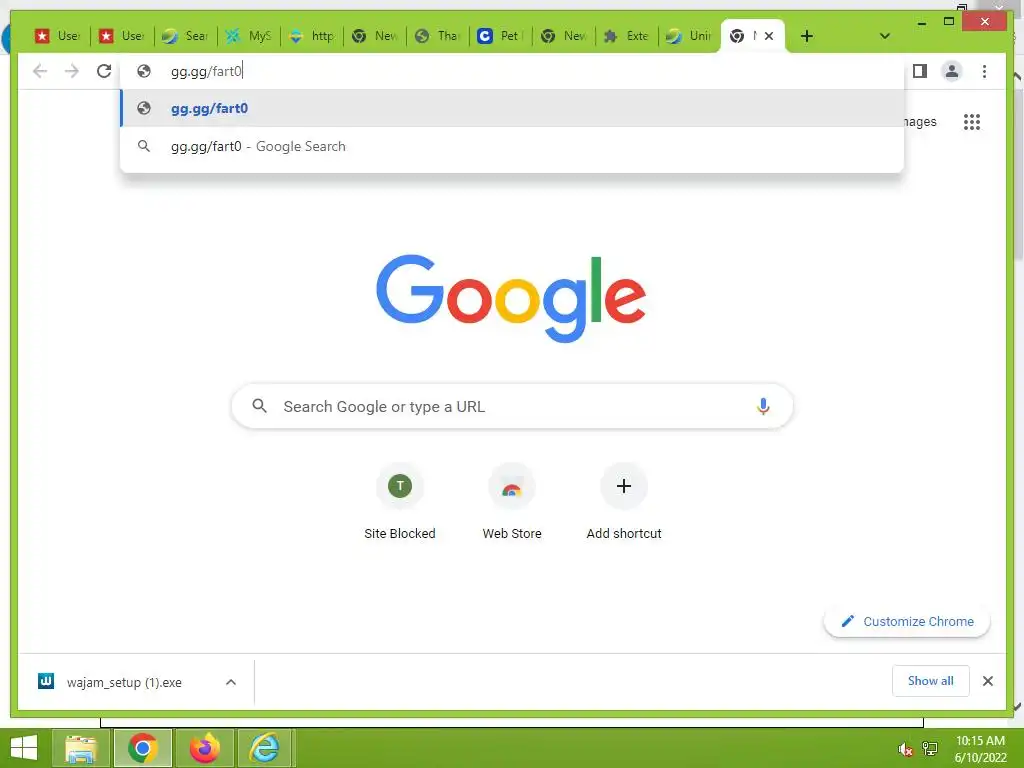Select the gg.gg/fart0 URL suggestion
1024x768 pixels.
pyautogui.click(x=512, y=108)
